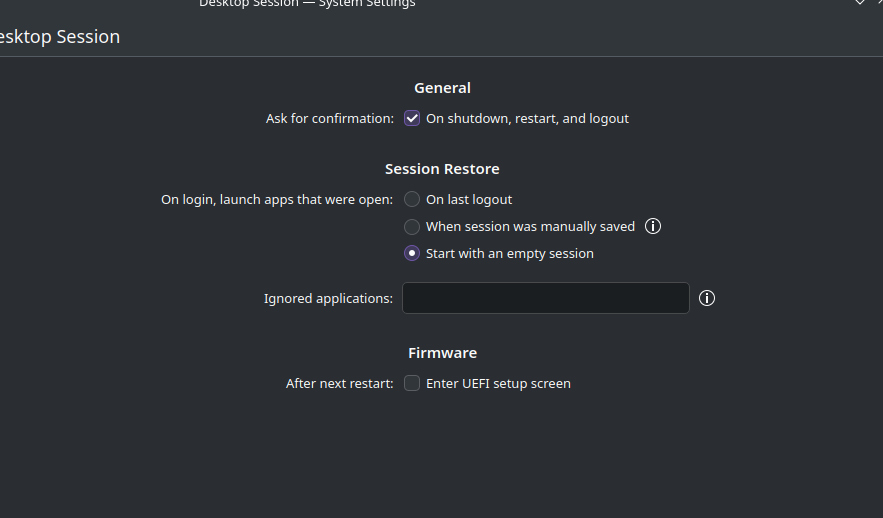Click inside the Ignored applications text field
The image size is (883, 518).
(x=546, y=298)
